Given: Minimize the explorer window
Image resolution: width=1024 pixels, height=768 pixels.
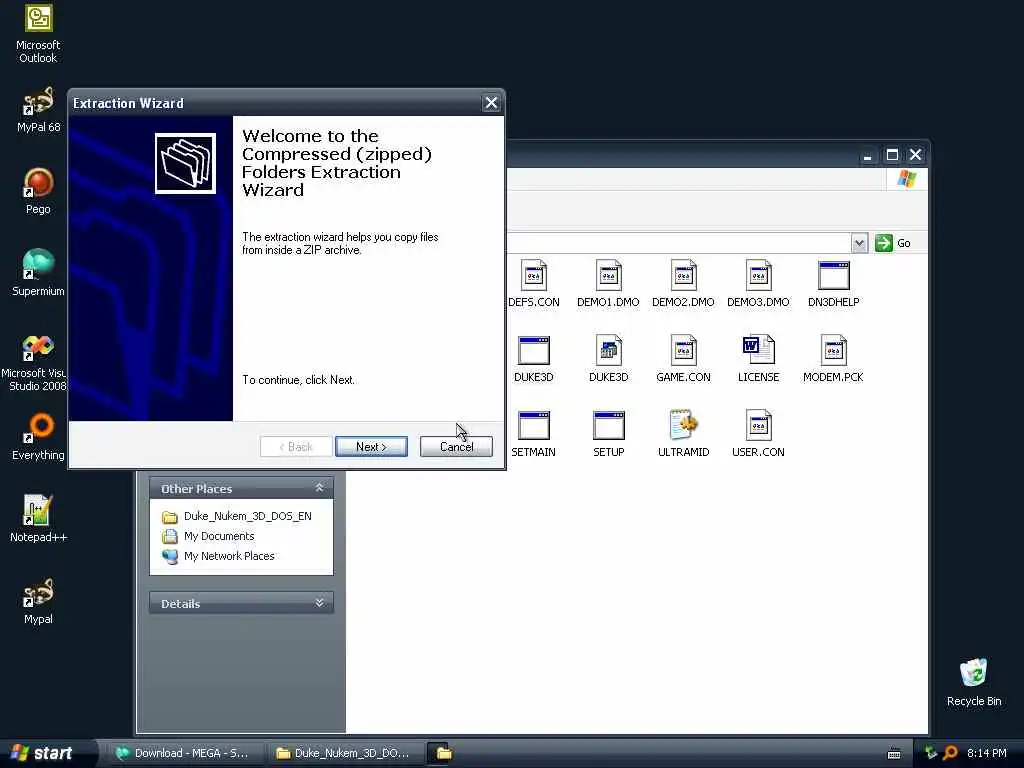Looking at the screenshot, I should click(867, 155).
